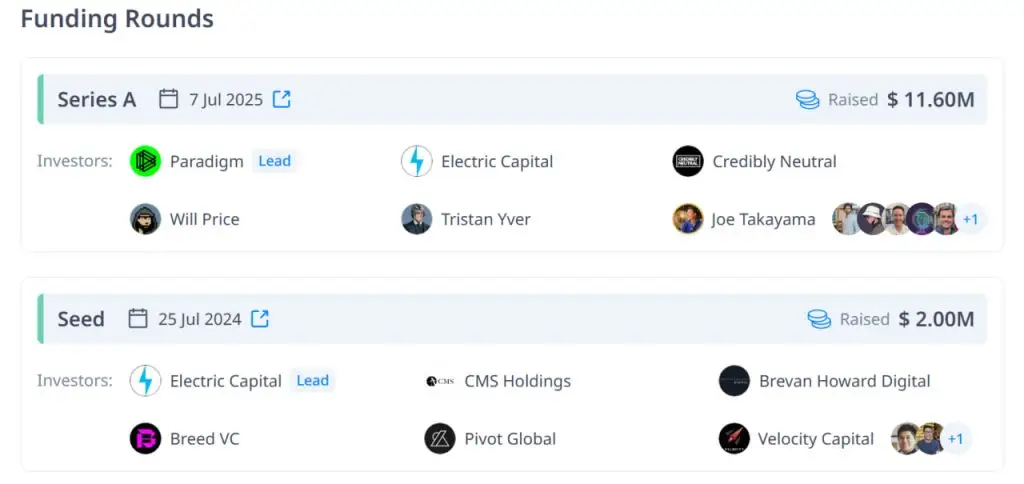Click the Credibly Neutral logo icon
The image size is (1024, 484).
(688, 161)
